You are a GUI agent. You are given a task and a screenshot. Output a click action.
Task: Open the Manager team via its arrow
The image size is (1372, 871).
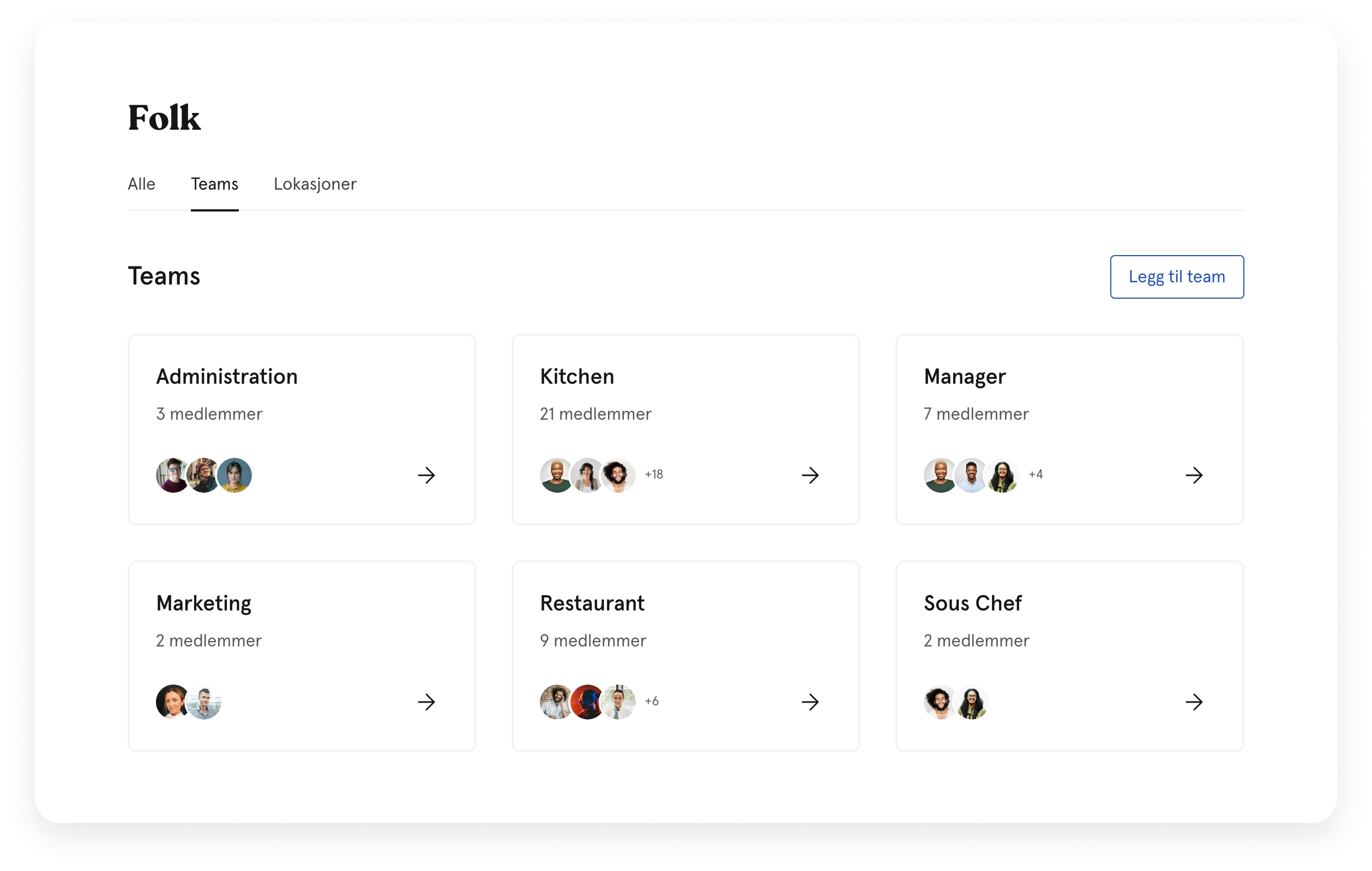pos(1194,475)
